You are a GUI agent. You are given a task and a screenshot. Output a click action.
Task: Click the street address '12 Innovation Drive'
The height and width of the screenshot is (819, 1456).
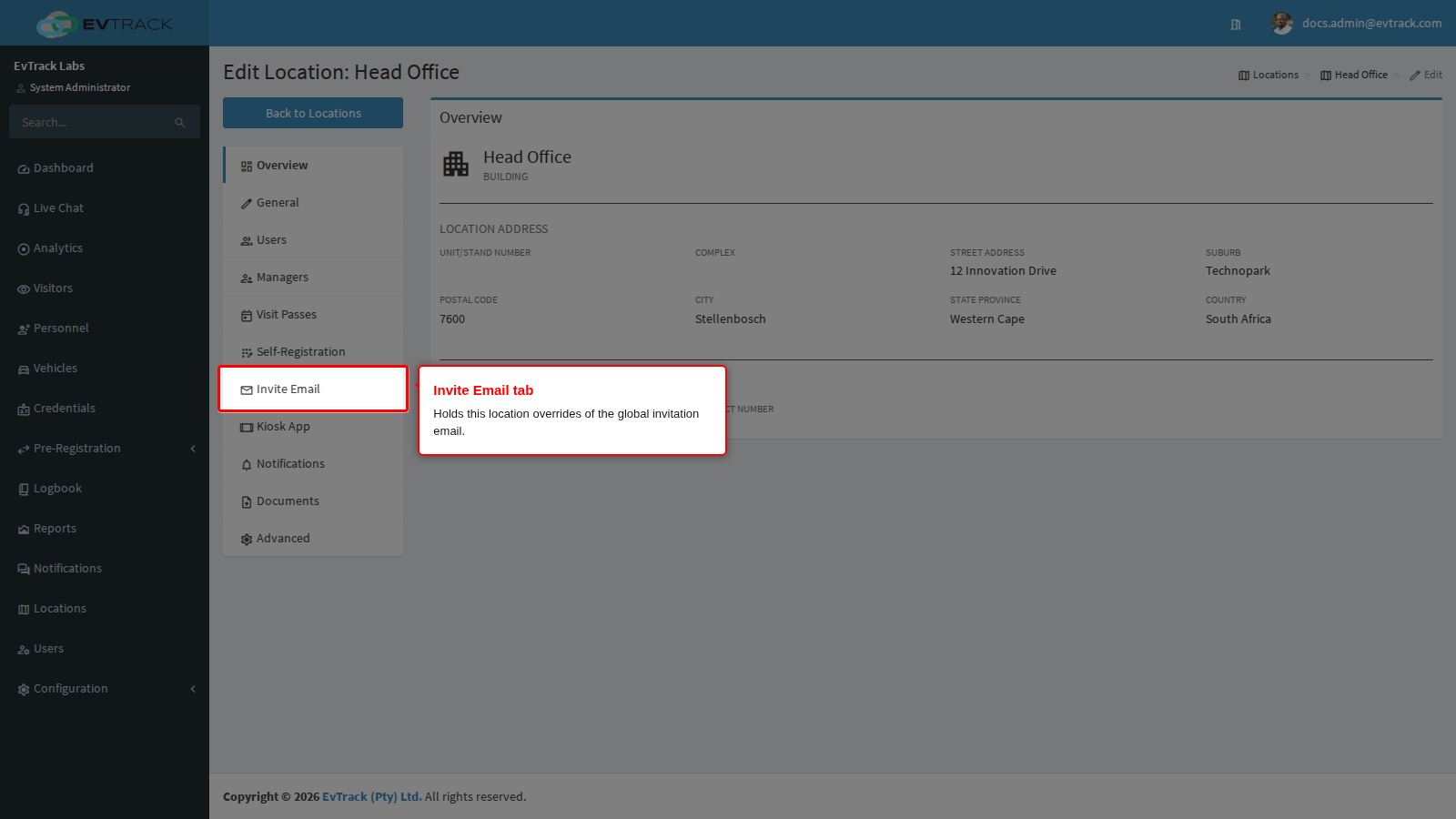pos(1003,271)
